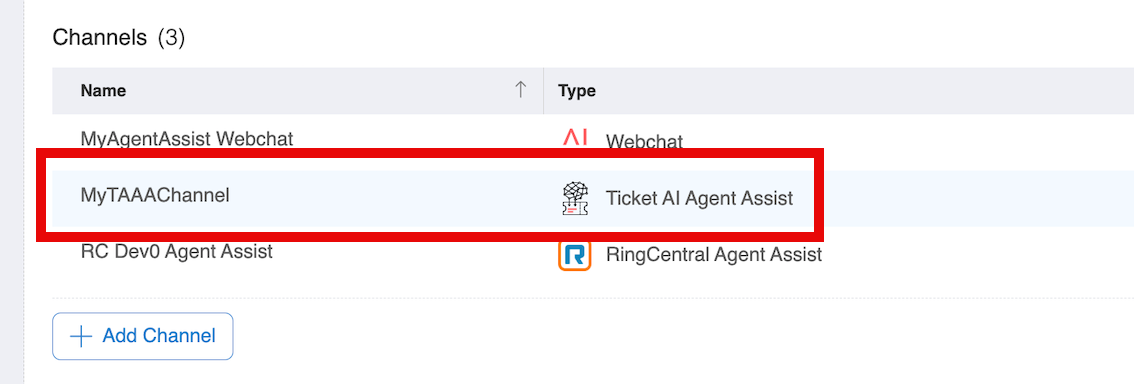The height and width of the screenshot is (384, 1134).
Task: Click the Ticket AI Agent Assist icon
Action: point(575,197)
